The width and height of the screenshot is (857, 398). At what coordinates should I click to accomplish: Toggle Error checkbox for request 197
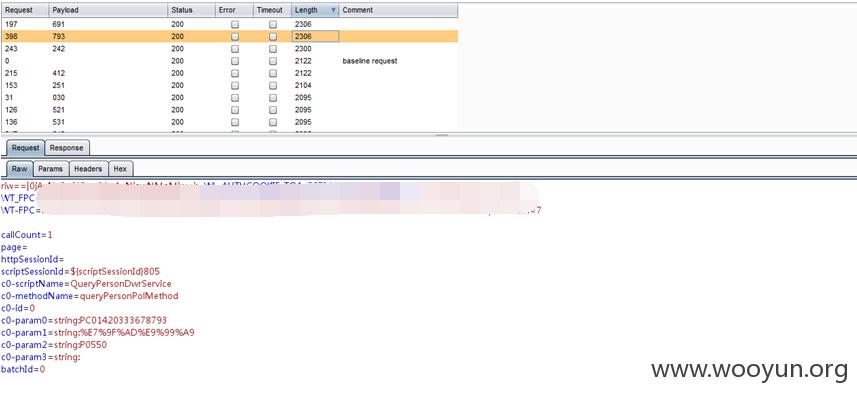235,25
